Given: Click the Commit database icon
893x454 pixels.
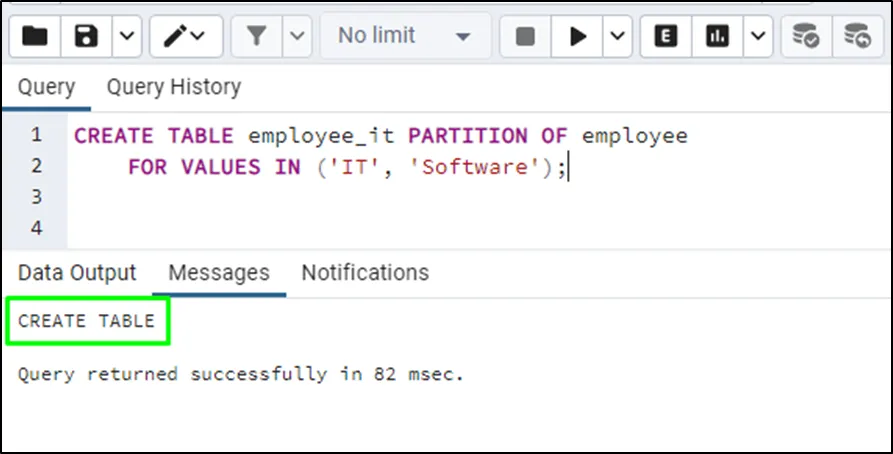Looking at the screenshot, I should (806, 36).
